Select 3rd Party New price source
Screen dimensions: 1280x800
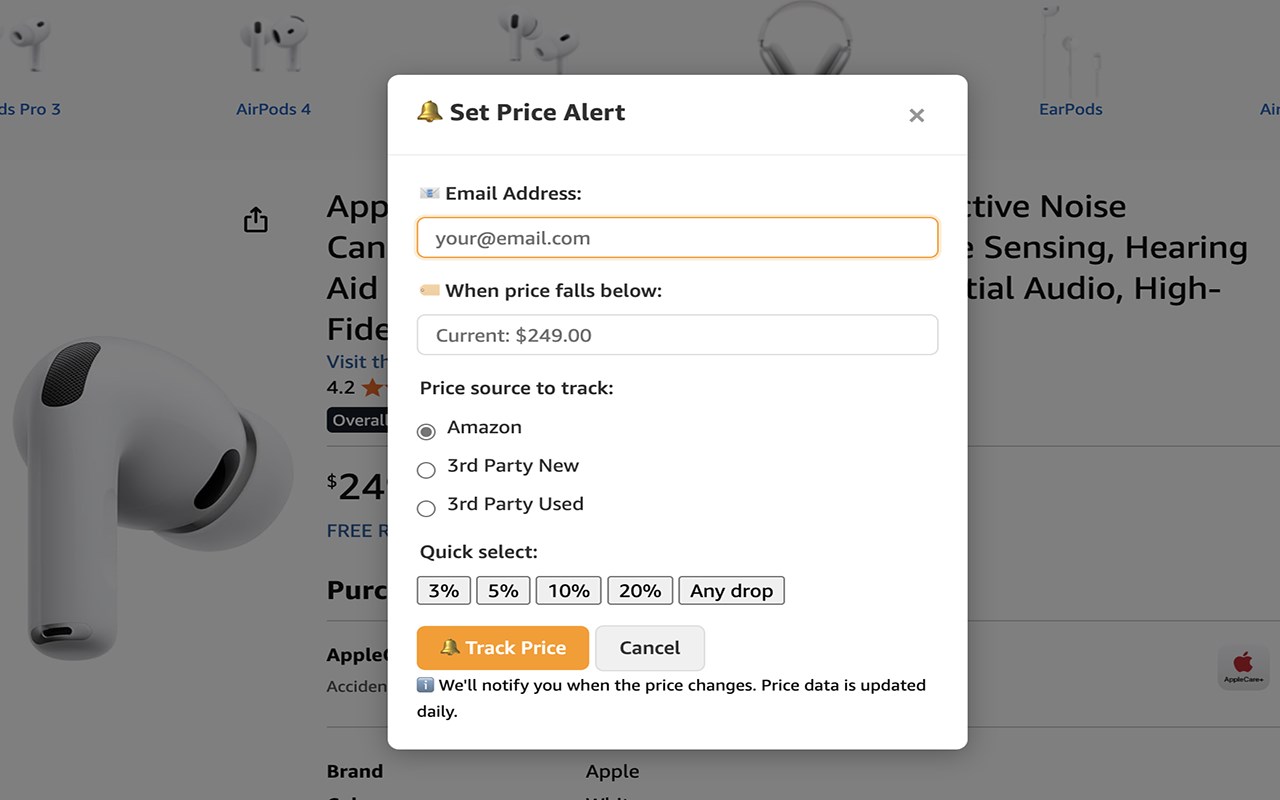426,470
